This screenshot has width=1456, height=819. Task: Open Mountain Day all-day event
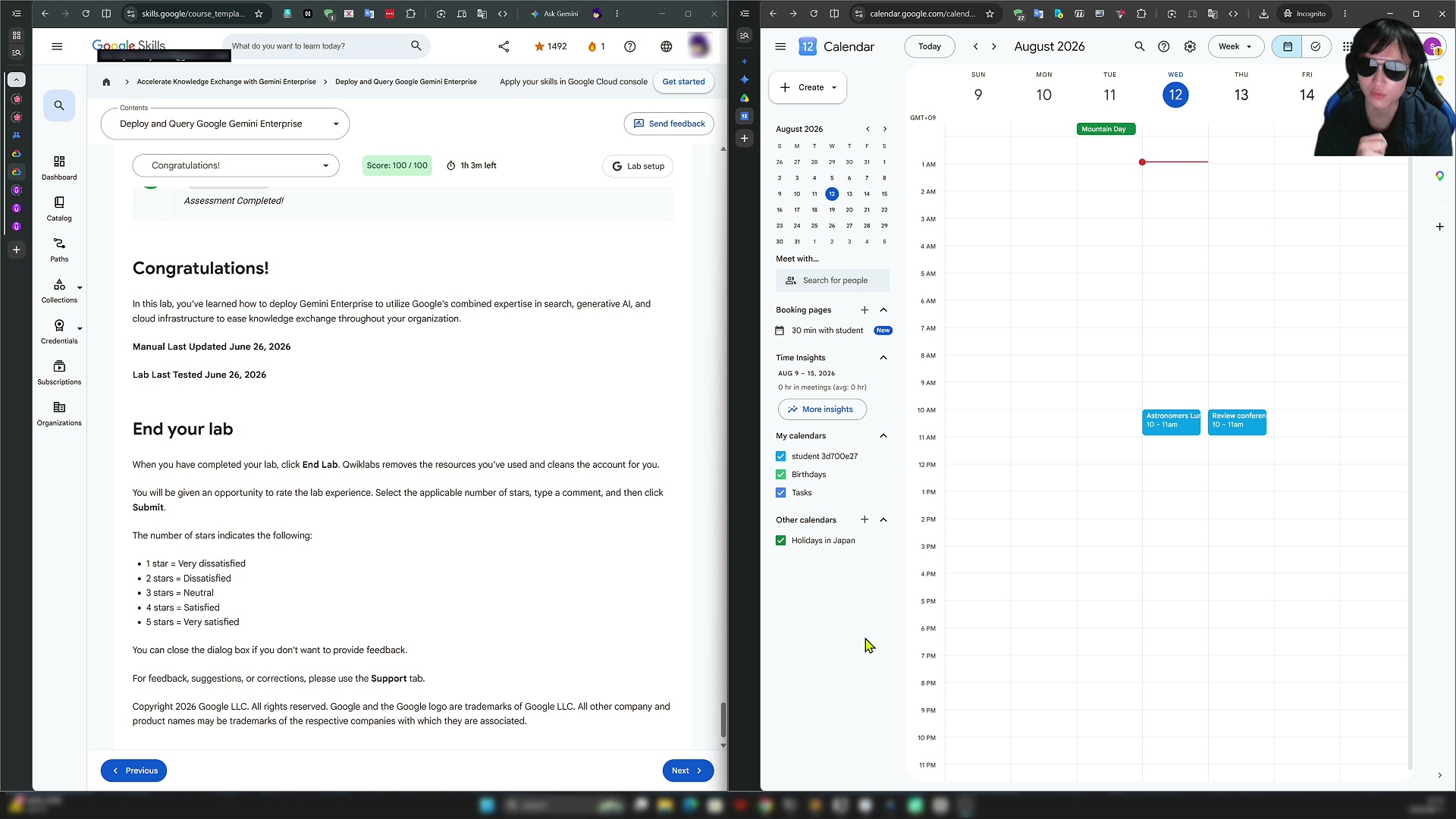1106,129
